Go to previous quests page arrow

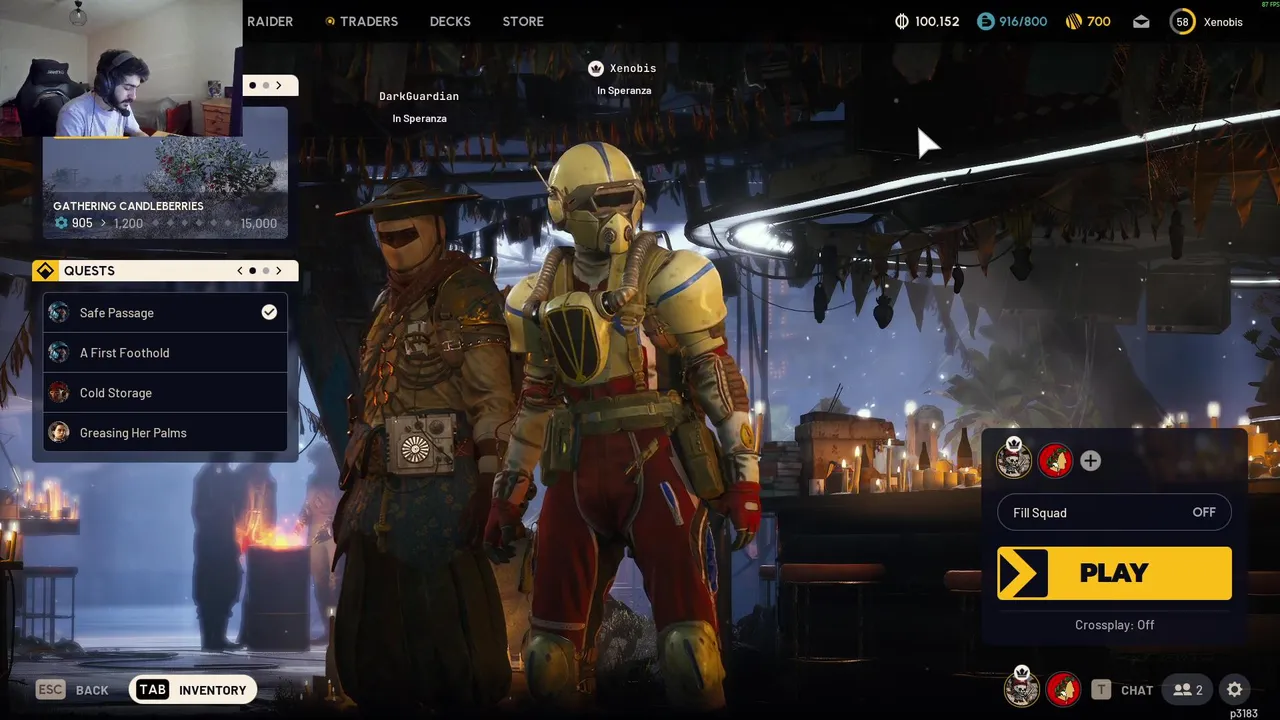[x=240, y=271]
